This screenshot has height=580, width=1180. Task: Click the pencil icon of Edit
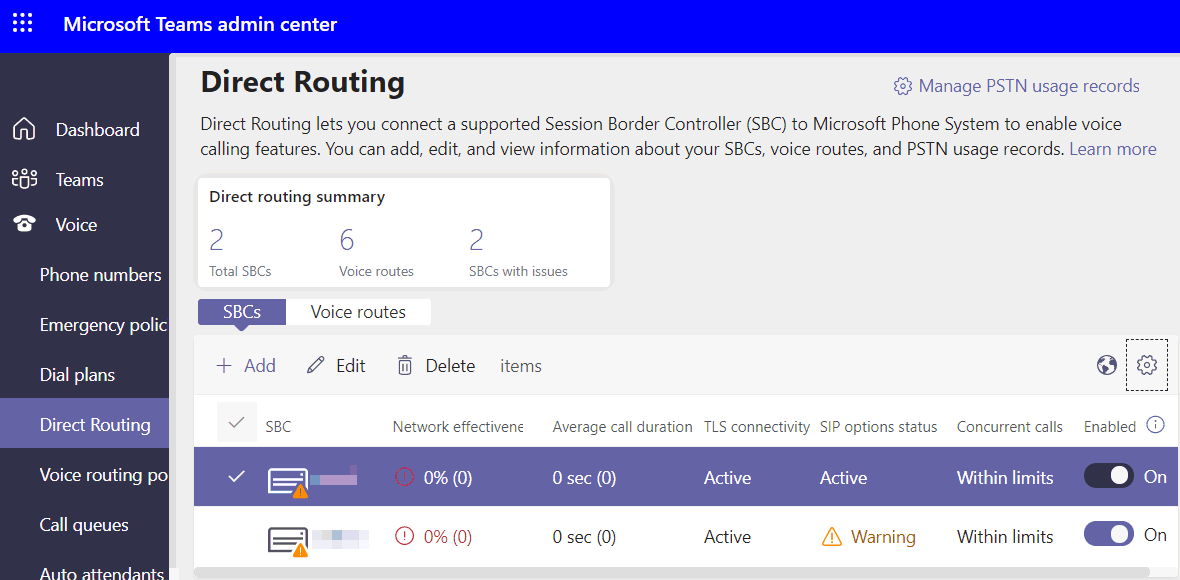tap(316, 366)
